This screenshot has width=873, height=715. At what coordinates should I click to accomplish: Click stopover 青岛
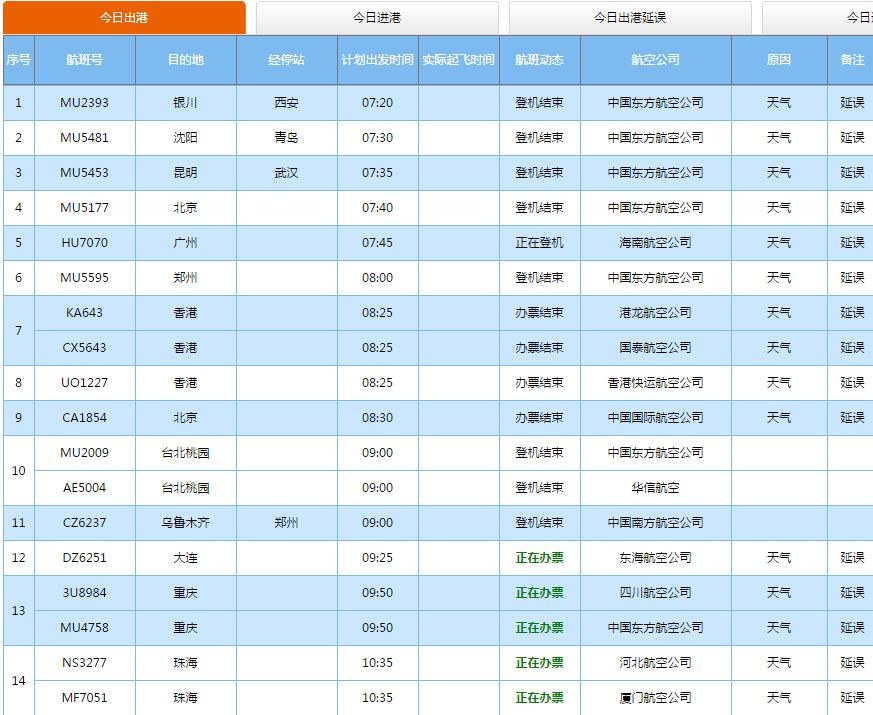[x=286, y=138]
